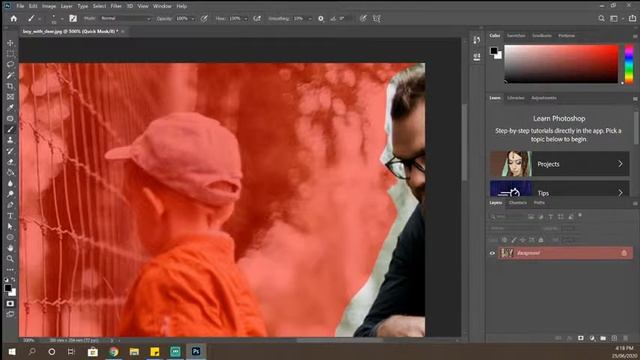Select the Lasso tool
Image resolution: width=640 pixels, height=360 pixels.
pos(11,64)
